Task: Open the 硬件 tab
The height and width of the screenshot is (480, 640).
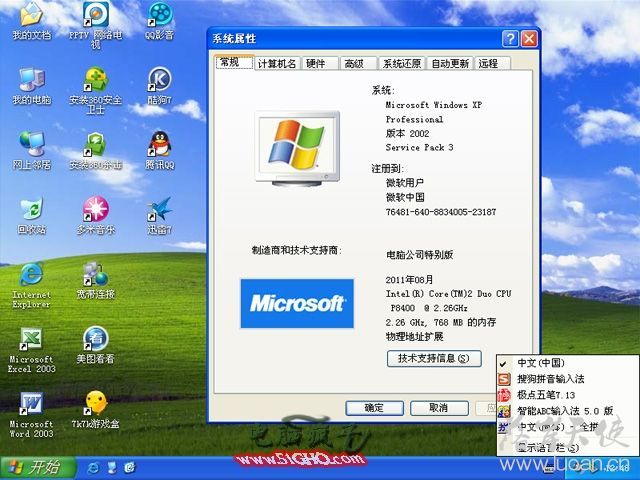Action: tap(320, 64)
